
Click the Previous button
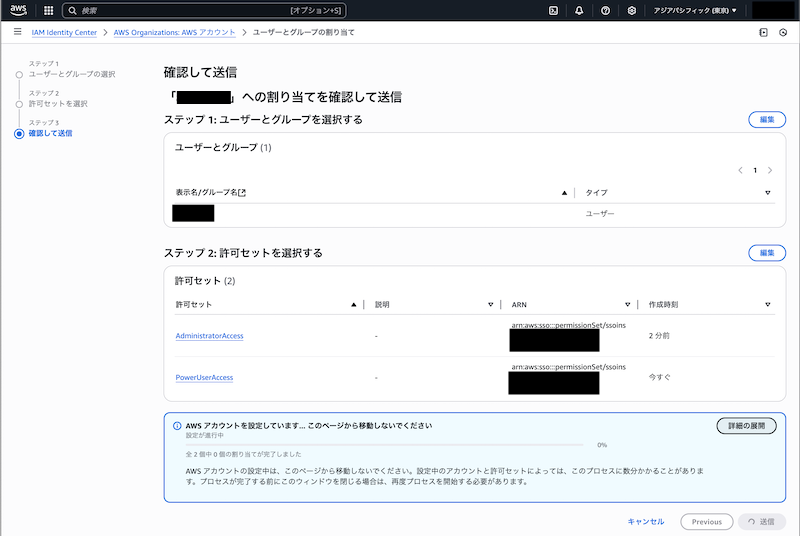point(707,522)
